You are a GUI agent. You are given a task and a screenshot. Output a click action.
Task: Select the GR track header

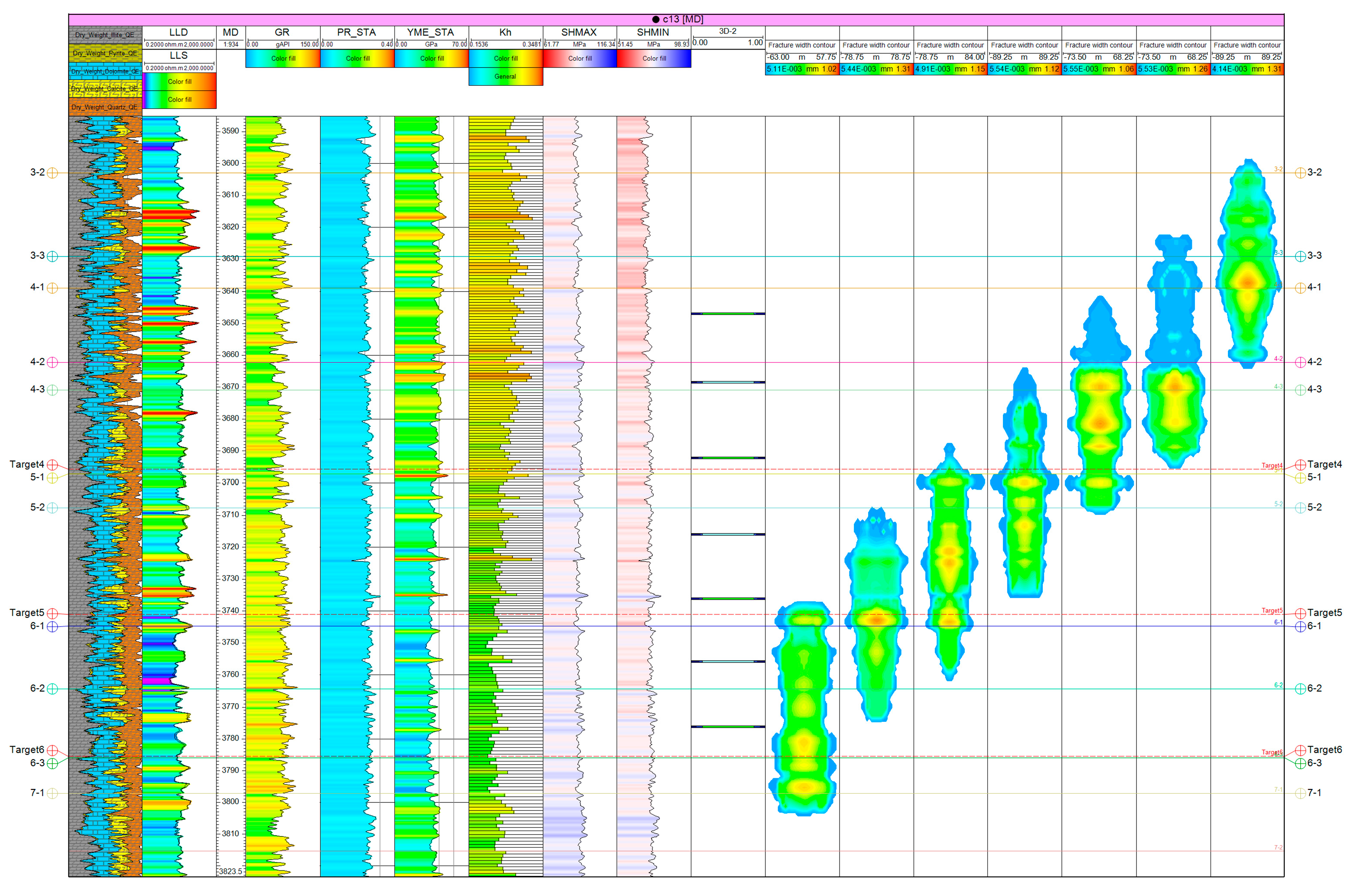[x=282, y=32]
